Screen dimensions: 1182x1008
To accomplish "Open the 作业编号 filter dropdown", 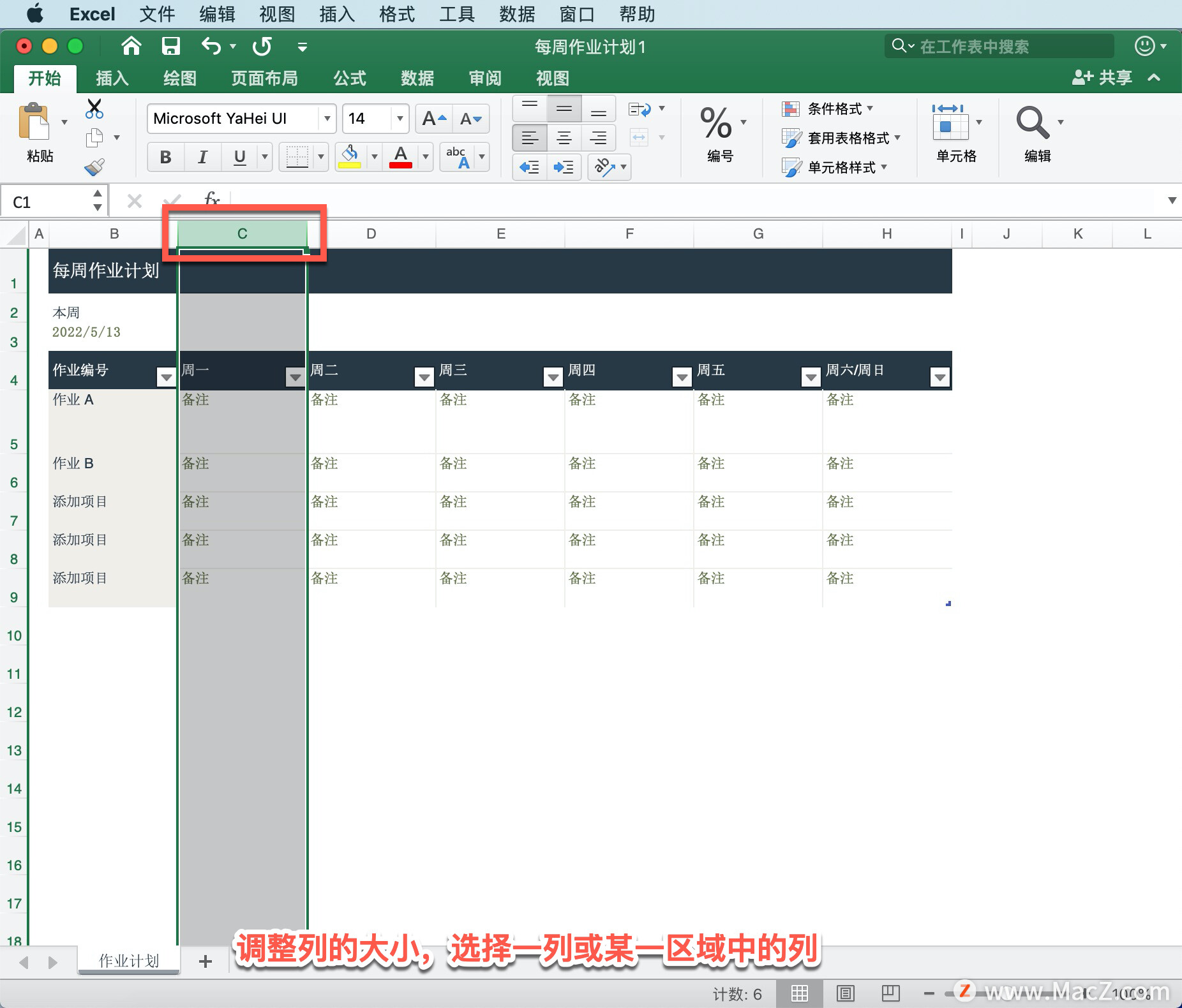I will pos(166,377).
